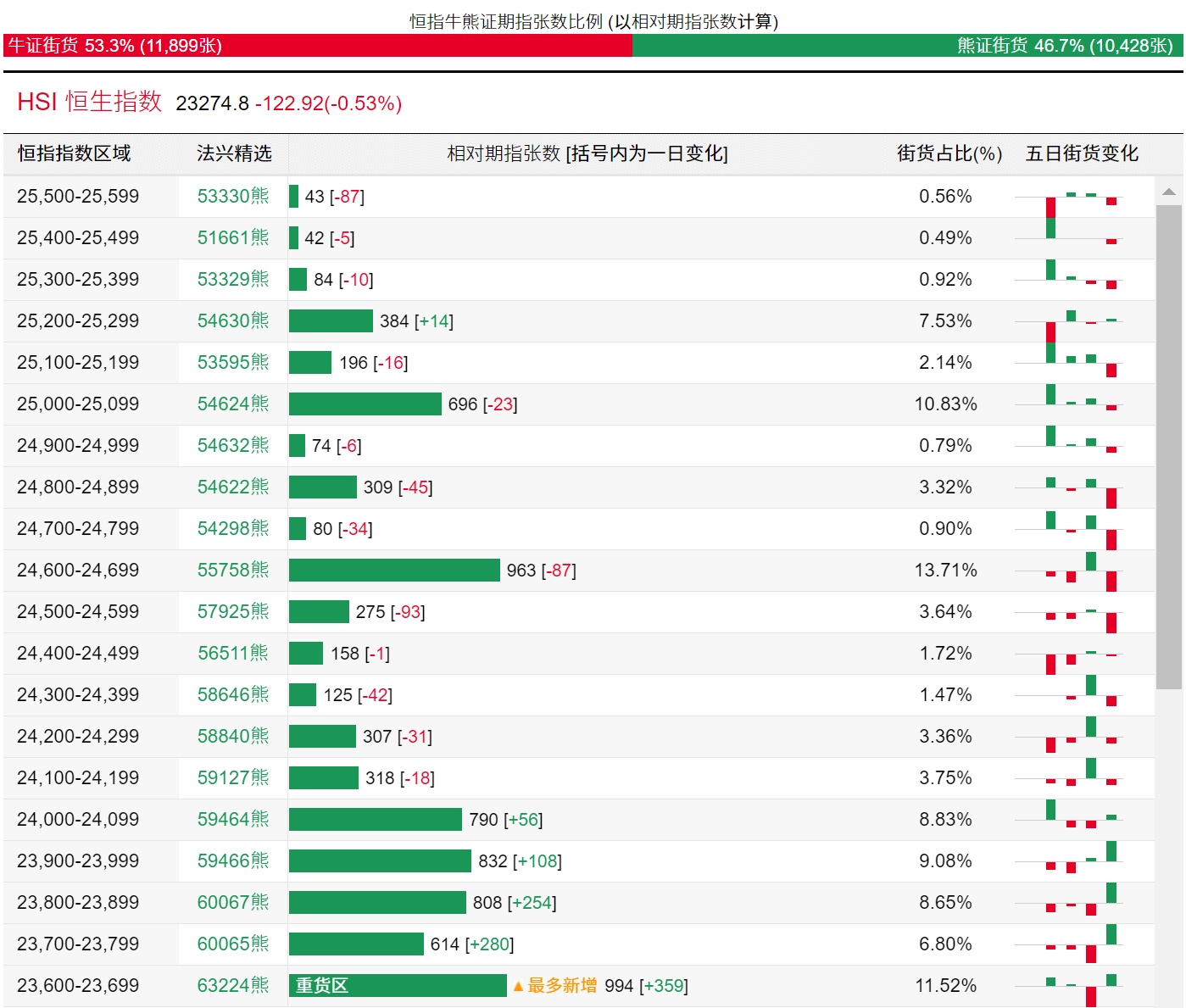Select warrant 54632熊
Image resolution: width=1186 pixels, height=1008 pixels.
click(x=233, y=445)
